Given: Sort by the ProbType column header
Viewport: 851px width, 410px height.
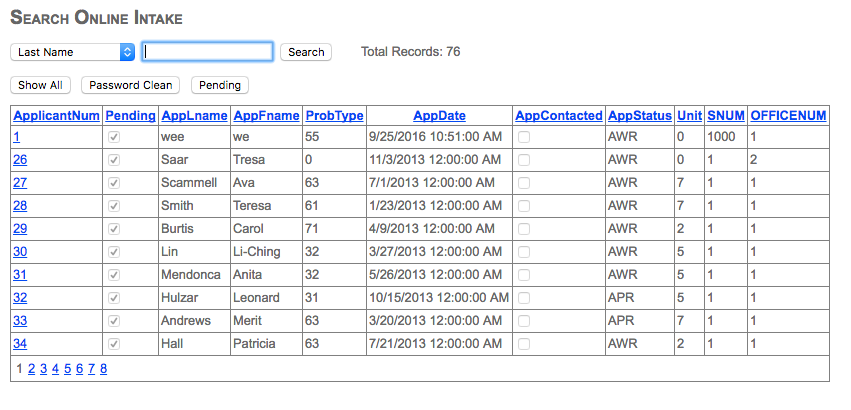Looking at the screenshot, I should 334,116.
